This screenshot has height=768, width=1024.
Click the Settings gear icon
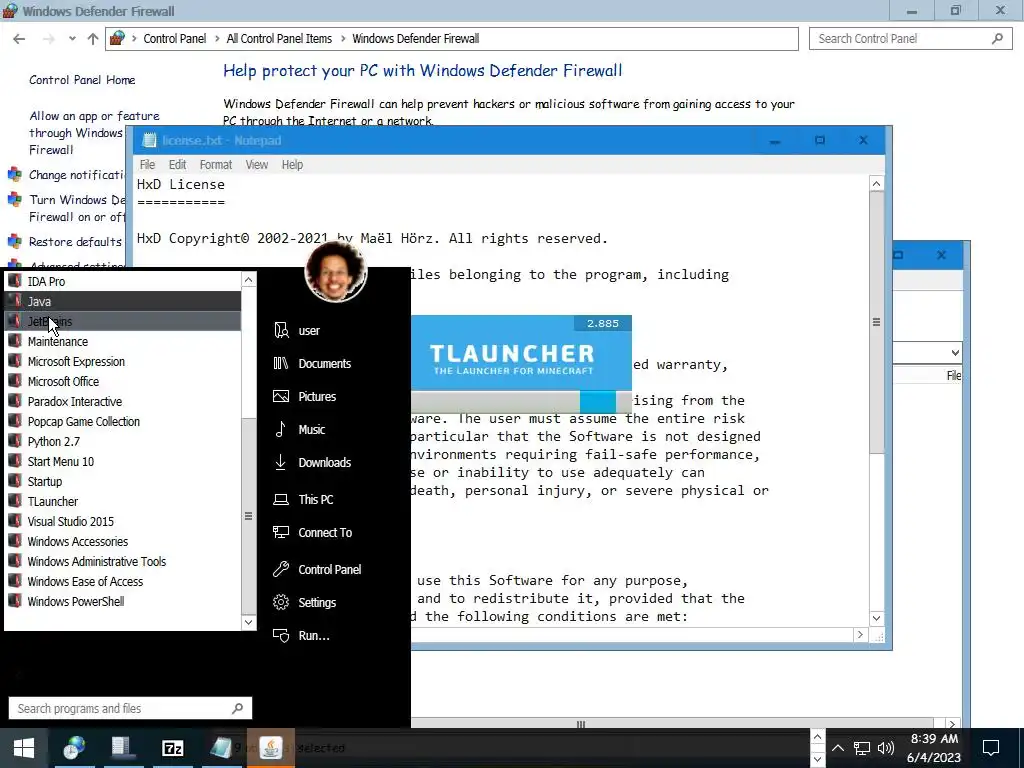coord(281,602)
